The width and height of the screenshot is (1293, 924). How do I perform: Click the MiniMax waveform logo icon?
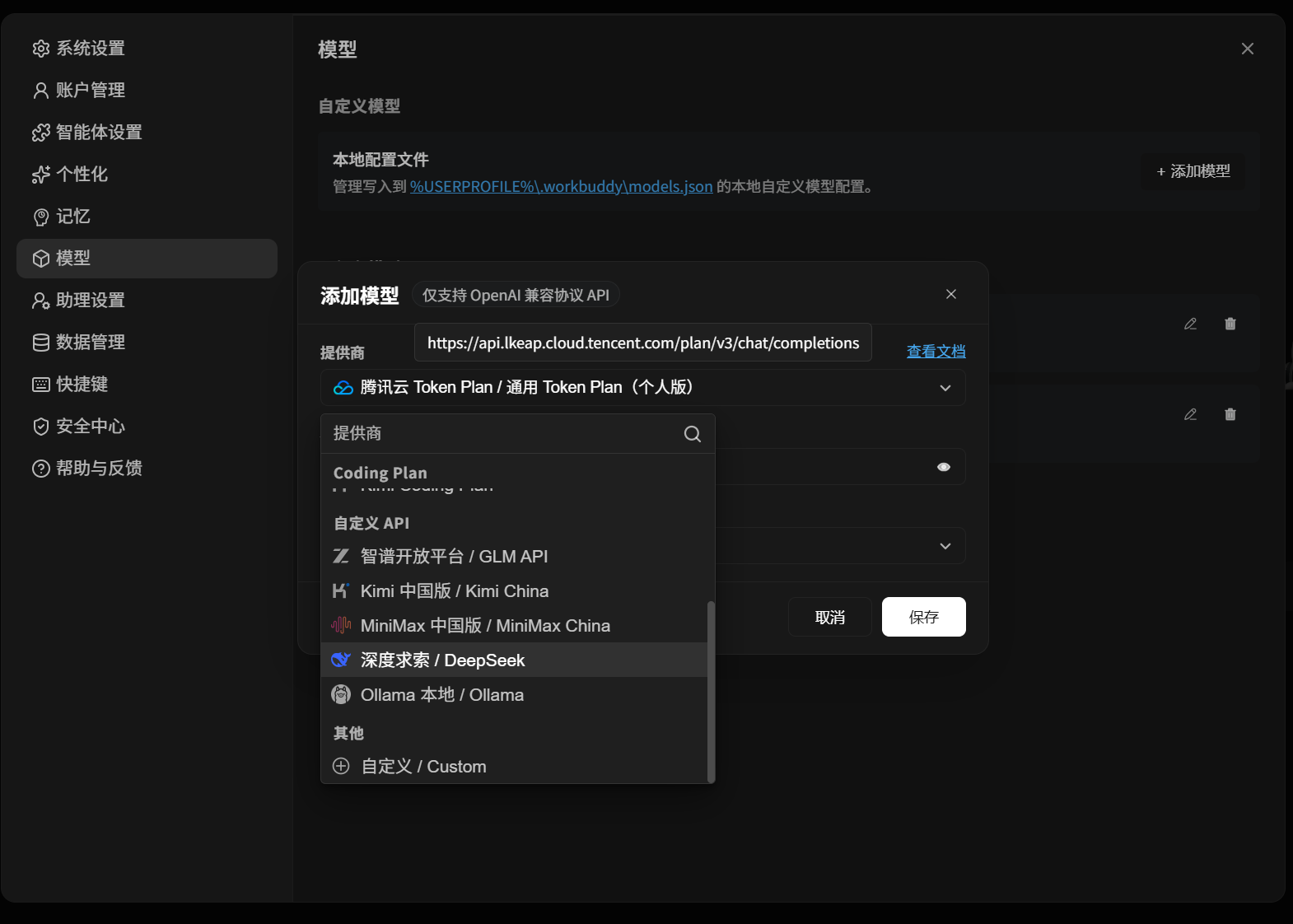(x=341, y=626)
